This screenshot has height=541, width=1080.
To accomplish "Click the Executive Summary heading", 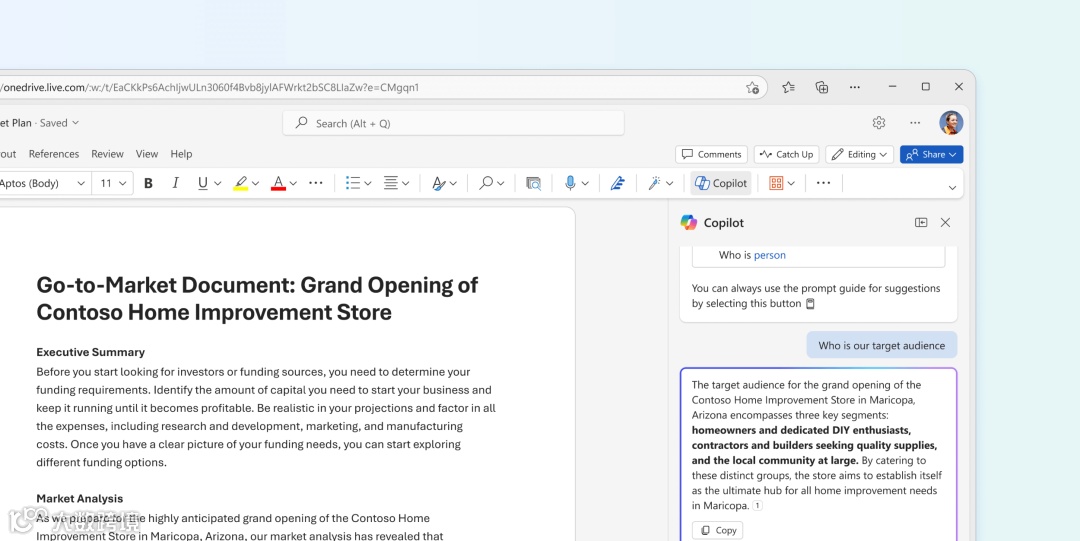I will click(x=91, y=352).
